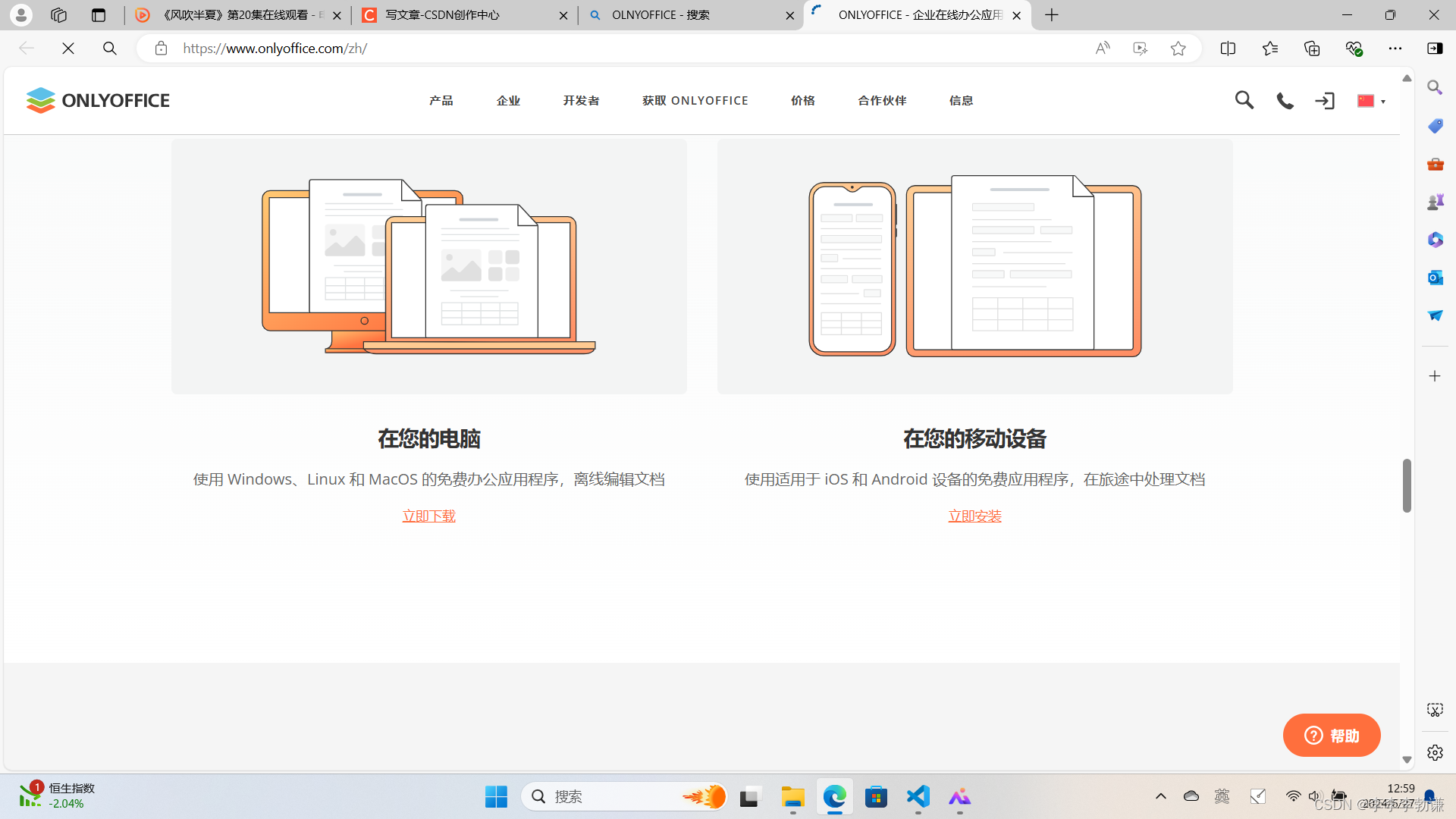This screenshot has height=819, width=1456.
Task: Click the phone contact icon
Action: coord(1285,101)
